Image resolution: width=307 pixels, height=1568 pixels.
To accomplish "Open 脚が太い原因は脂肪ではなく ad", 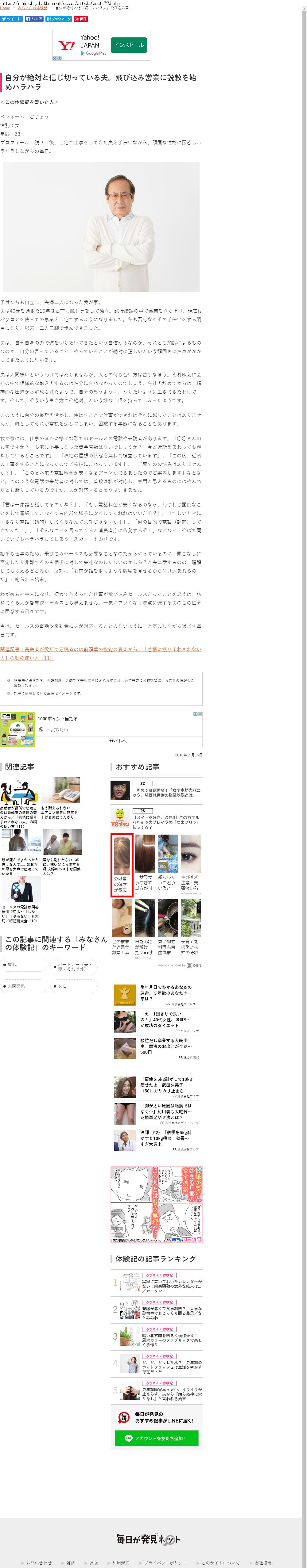I will point(157,1113).
